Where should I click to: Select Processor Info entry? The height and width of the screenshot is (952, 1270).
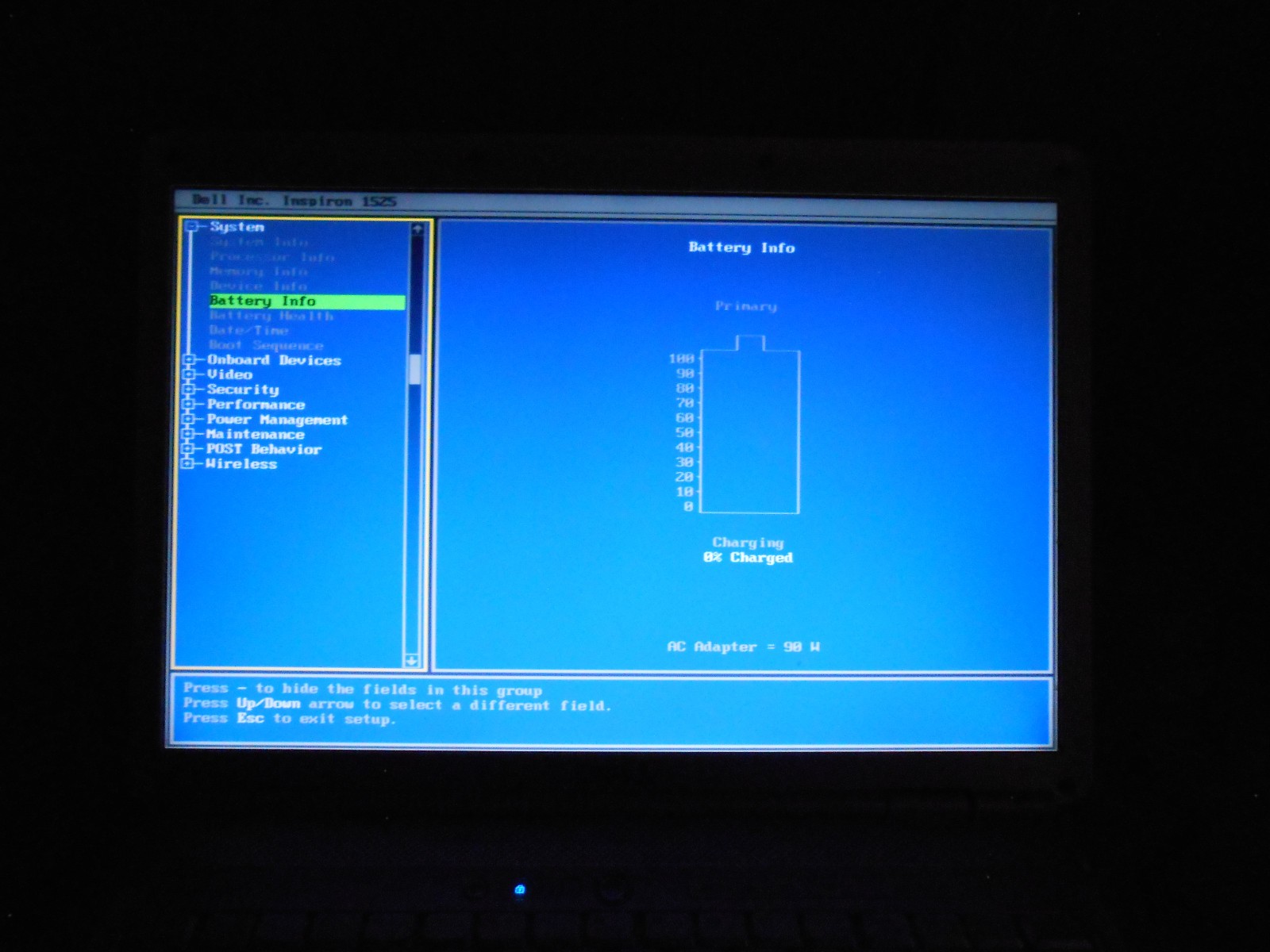pos(272,257)
